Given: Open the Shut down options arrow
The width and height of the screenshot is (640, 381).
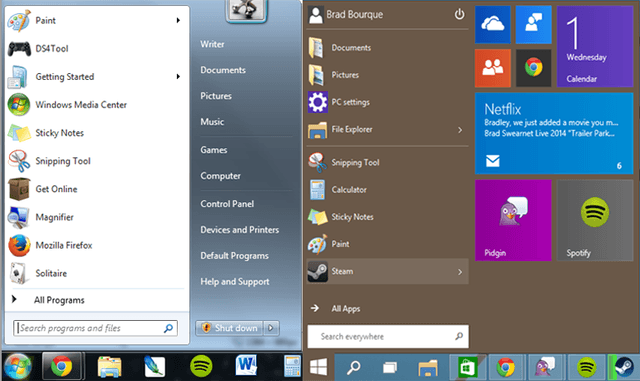Looking at the screenshot, I should [x=271, y=328].
